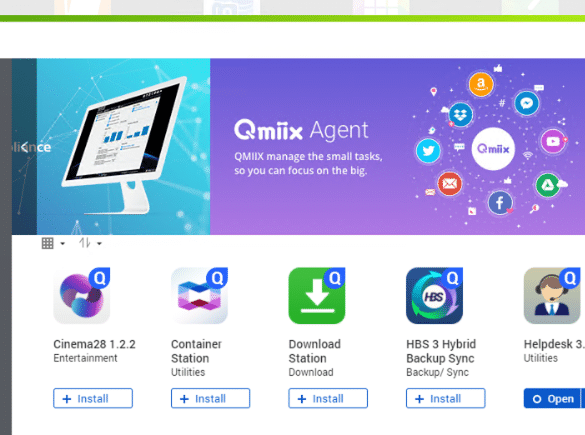The width and height of the screenshot is (585, 435).
Task: Go to previous banner slide arrow
Action: (25, 147)
